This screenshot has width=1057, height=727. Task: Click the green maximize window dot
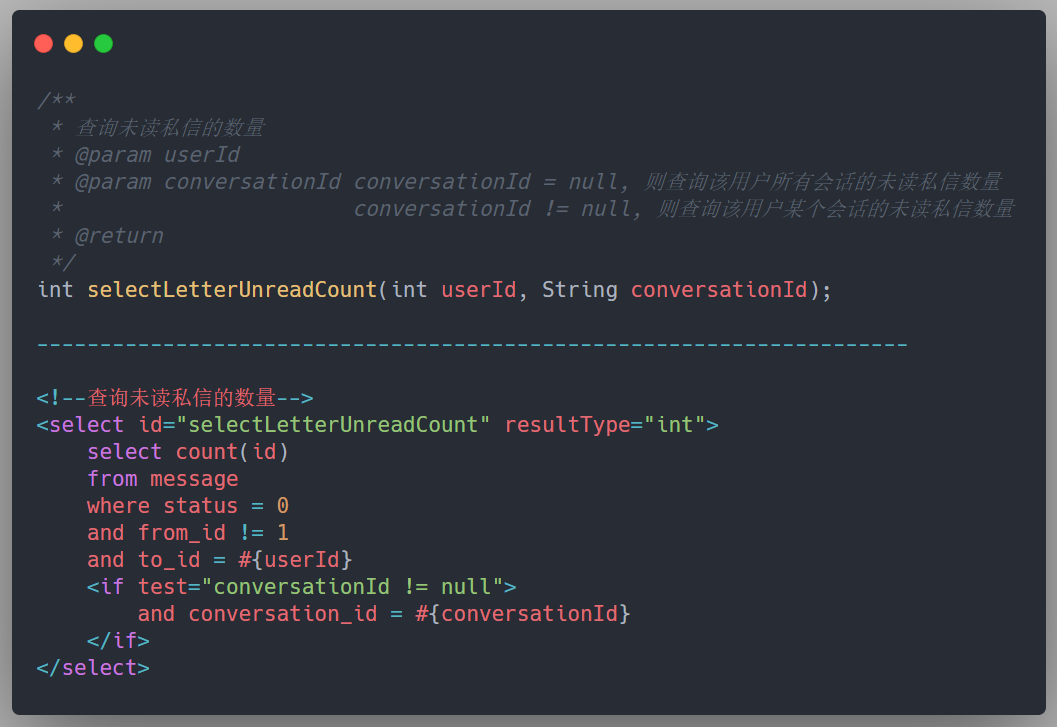tap(103, 44)
